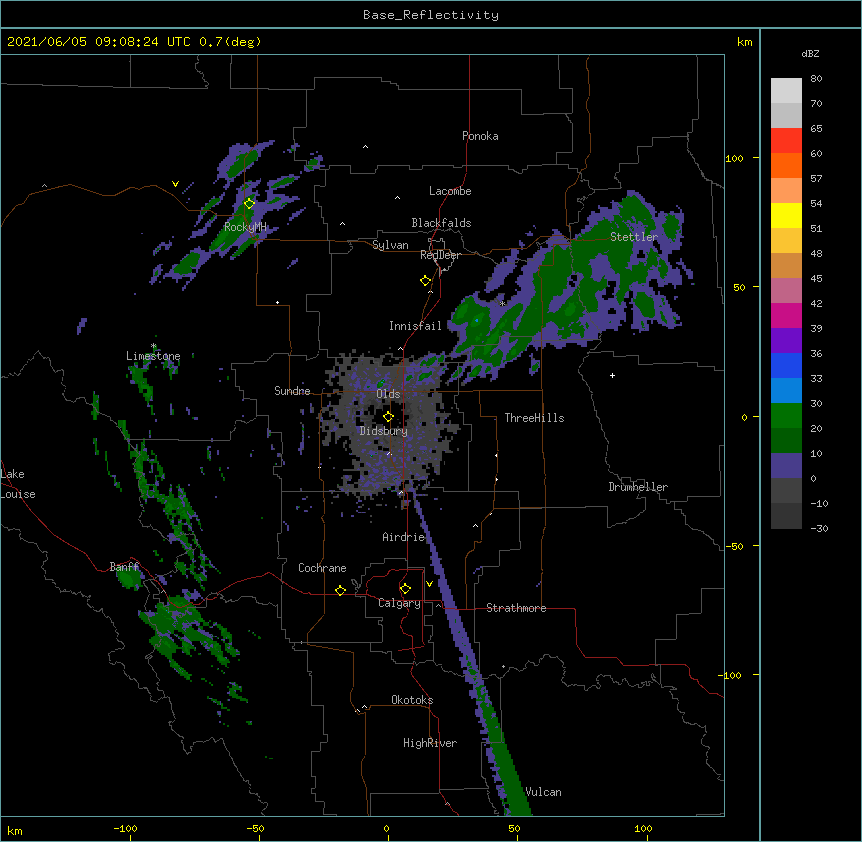Screen dimensions: 862x842
Task: Click the RockyMH label
Action: (245, 227)
